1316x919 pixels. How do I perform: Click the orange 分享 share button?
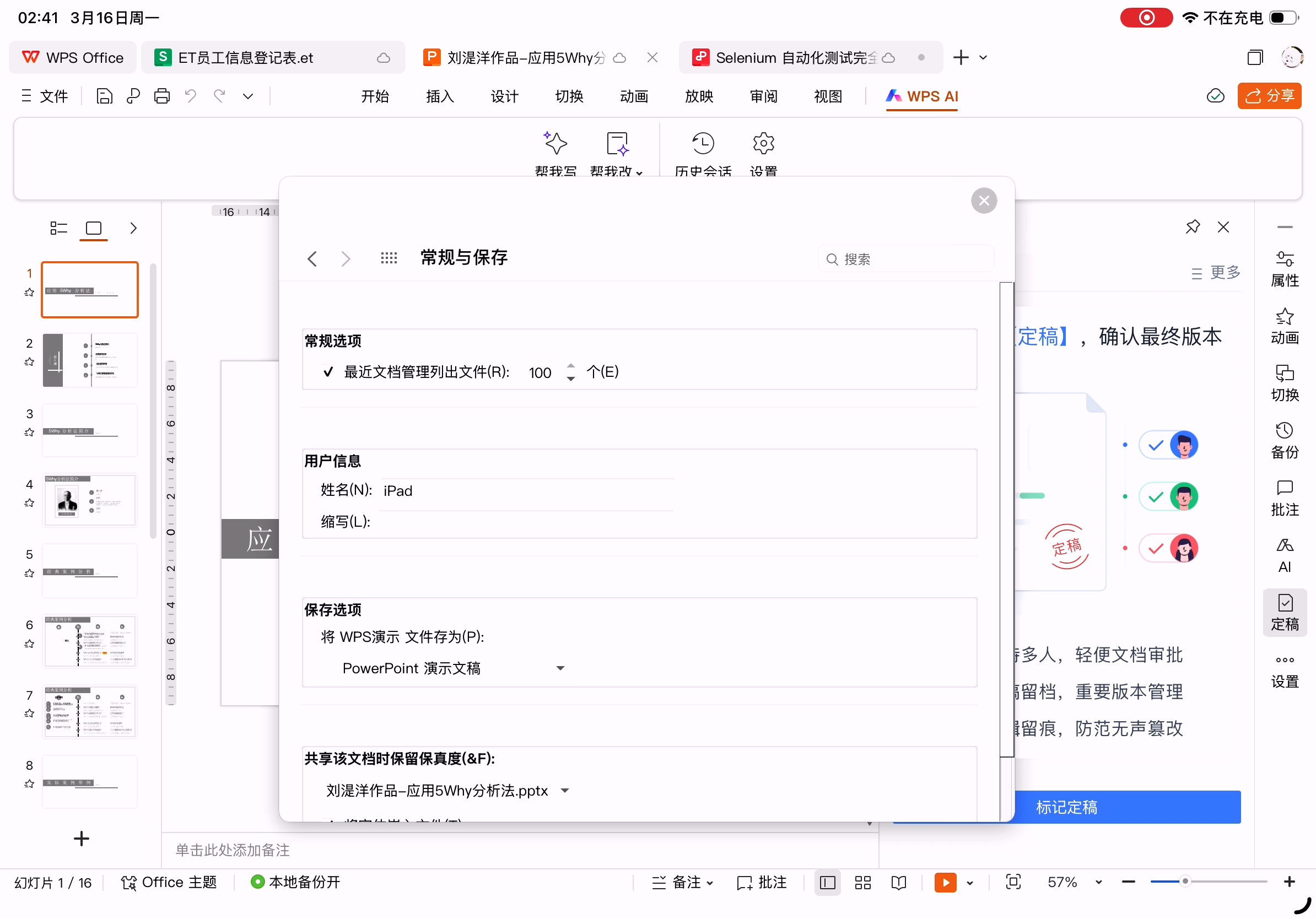click(1269, 96)
